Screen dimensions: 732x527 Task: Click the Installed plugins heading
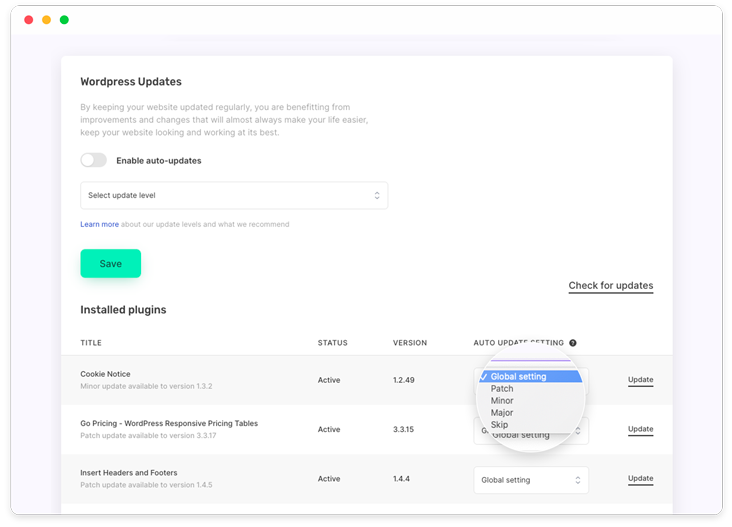click(x=123, y=310)
